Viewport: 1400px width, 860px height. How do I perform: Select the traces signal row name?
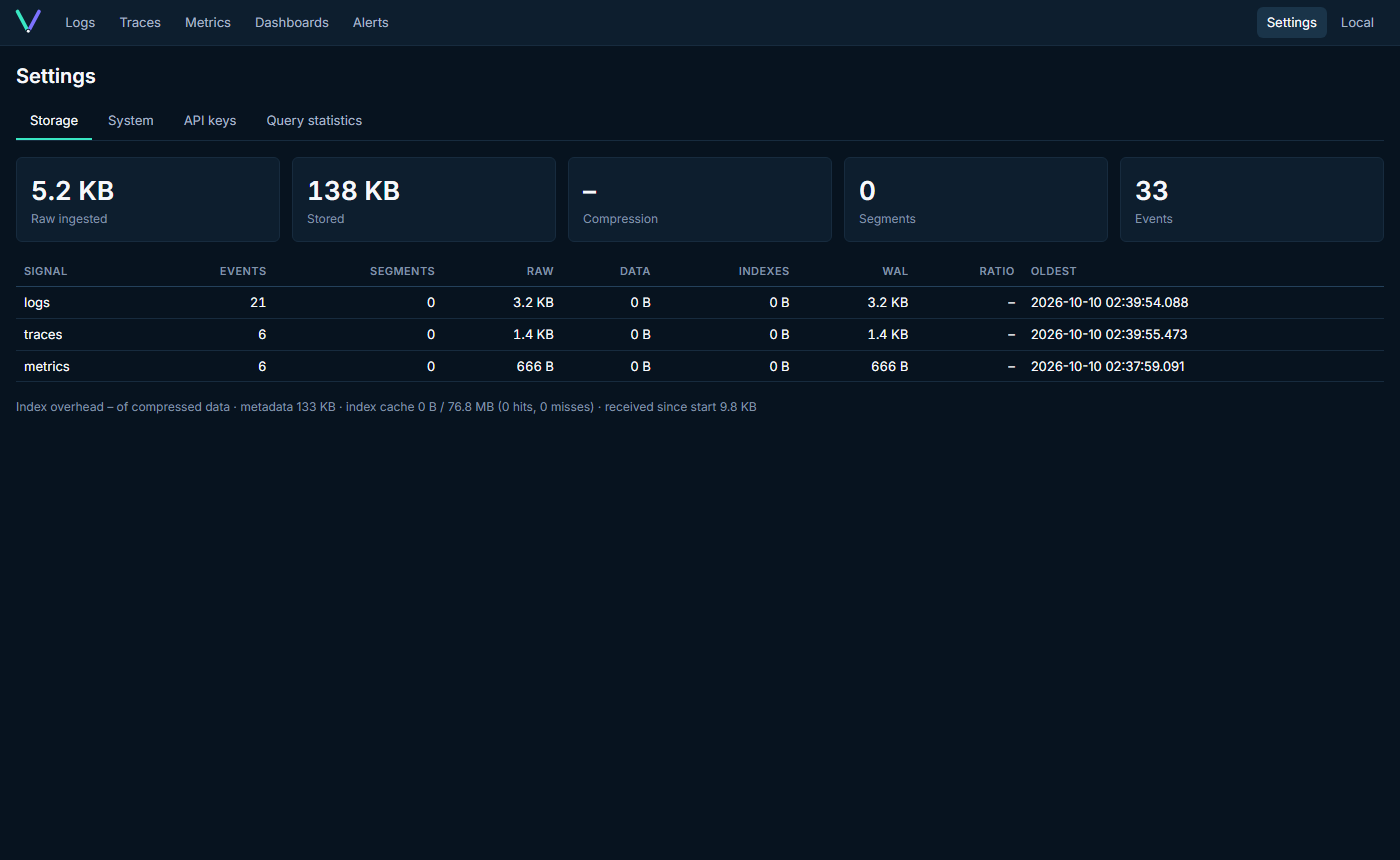pyautogui.click(x=43, y=334)
